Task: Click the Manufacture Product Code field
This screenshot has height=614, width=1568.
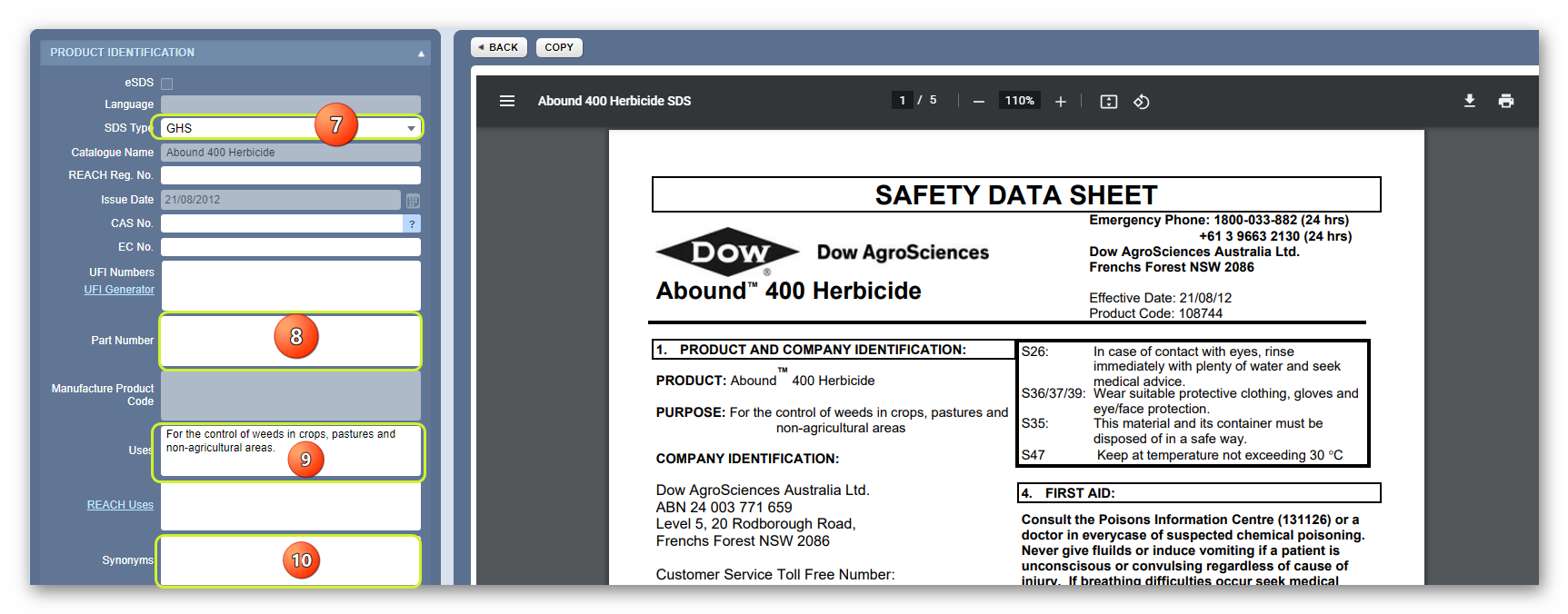Action: point(291,395)
